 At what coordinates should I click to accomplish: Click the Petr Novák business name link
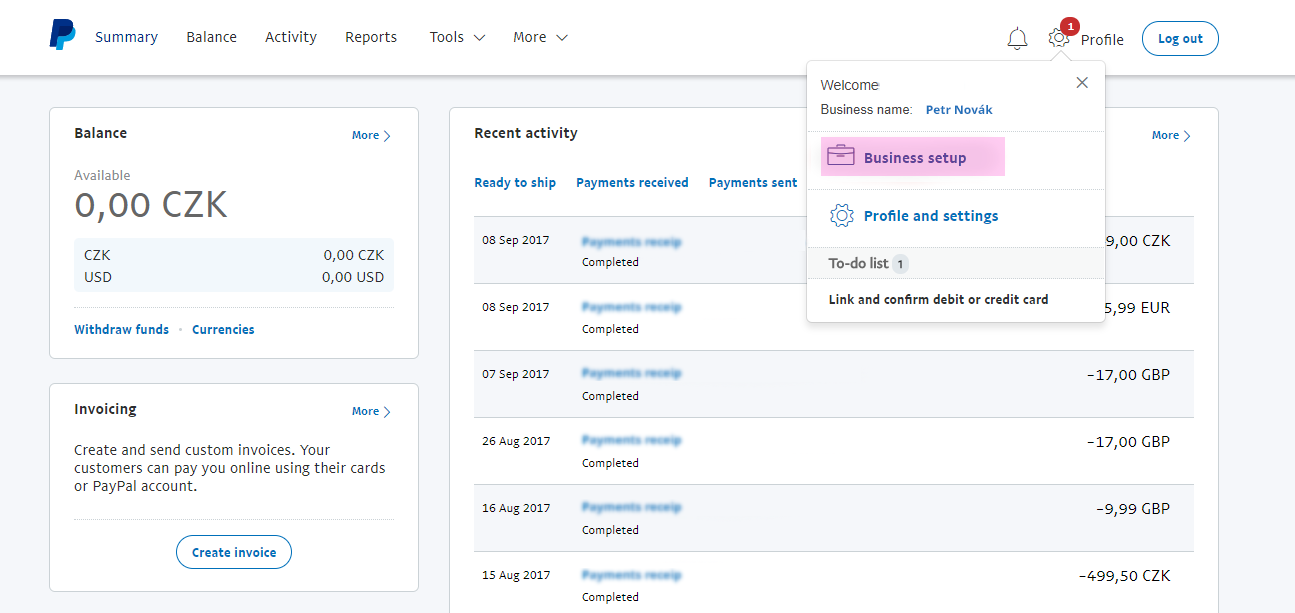click(959, 110)
